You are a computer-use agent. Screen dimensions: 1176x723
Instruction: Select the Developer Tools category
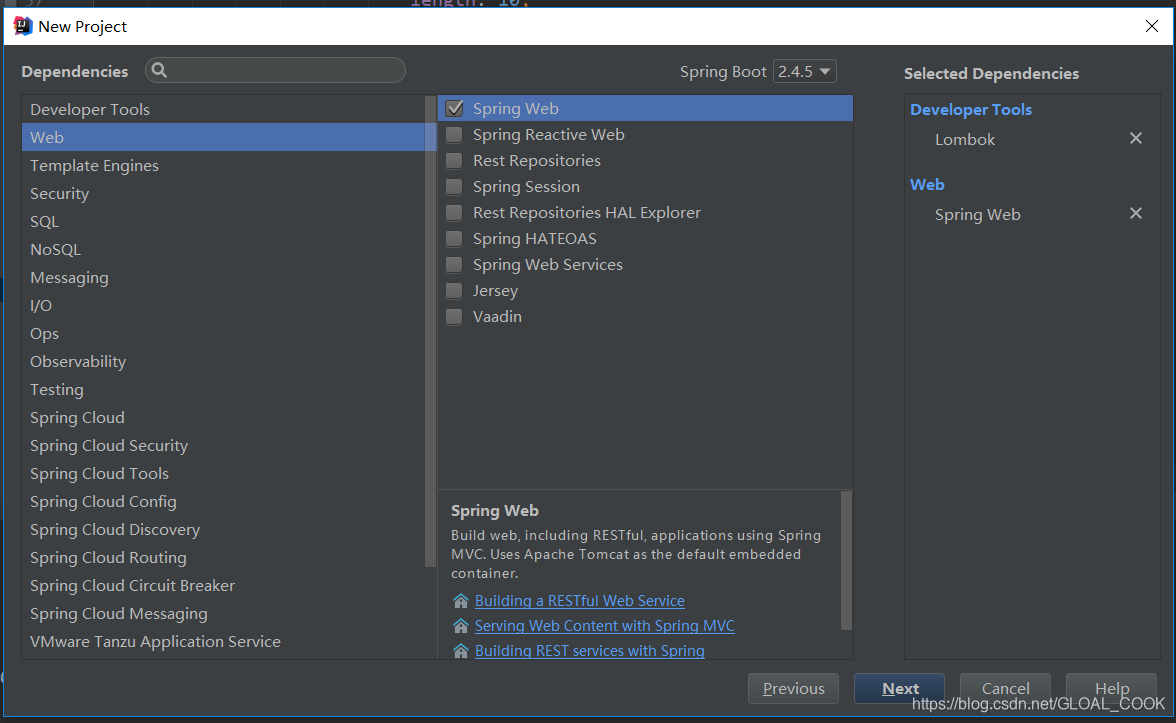(x=224, y=110)
